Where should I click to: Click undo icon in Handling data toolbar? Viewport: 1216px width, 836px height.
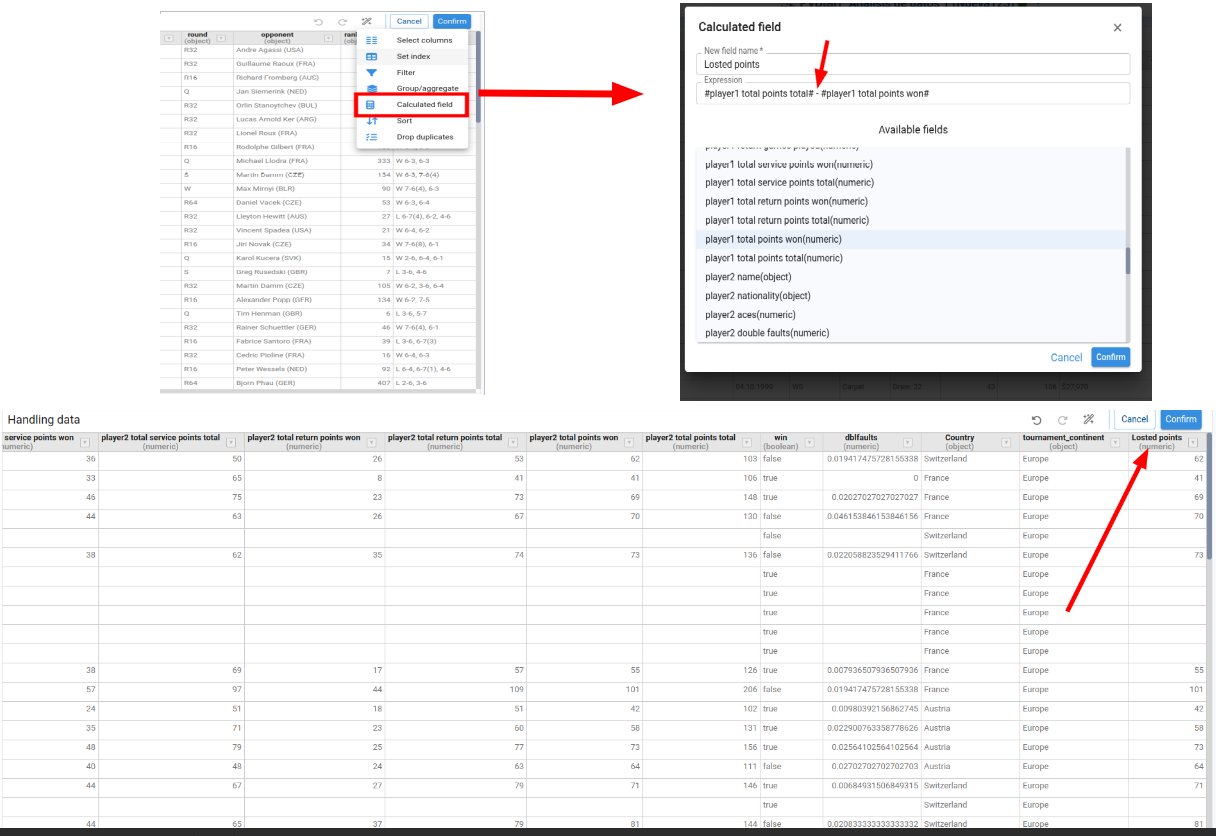point(1036,420)
